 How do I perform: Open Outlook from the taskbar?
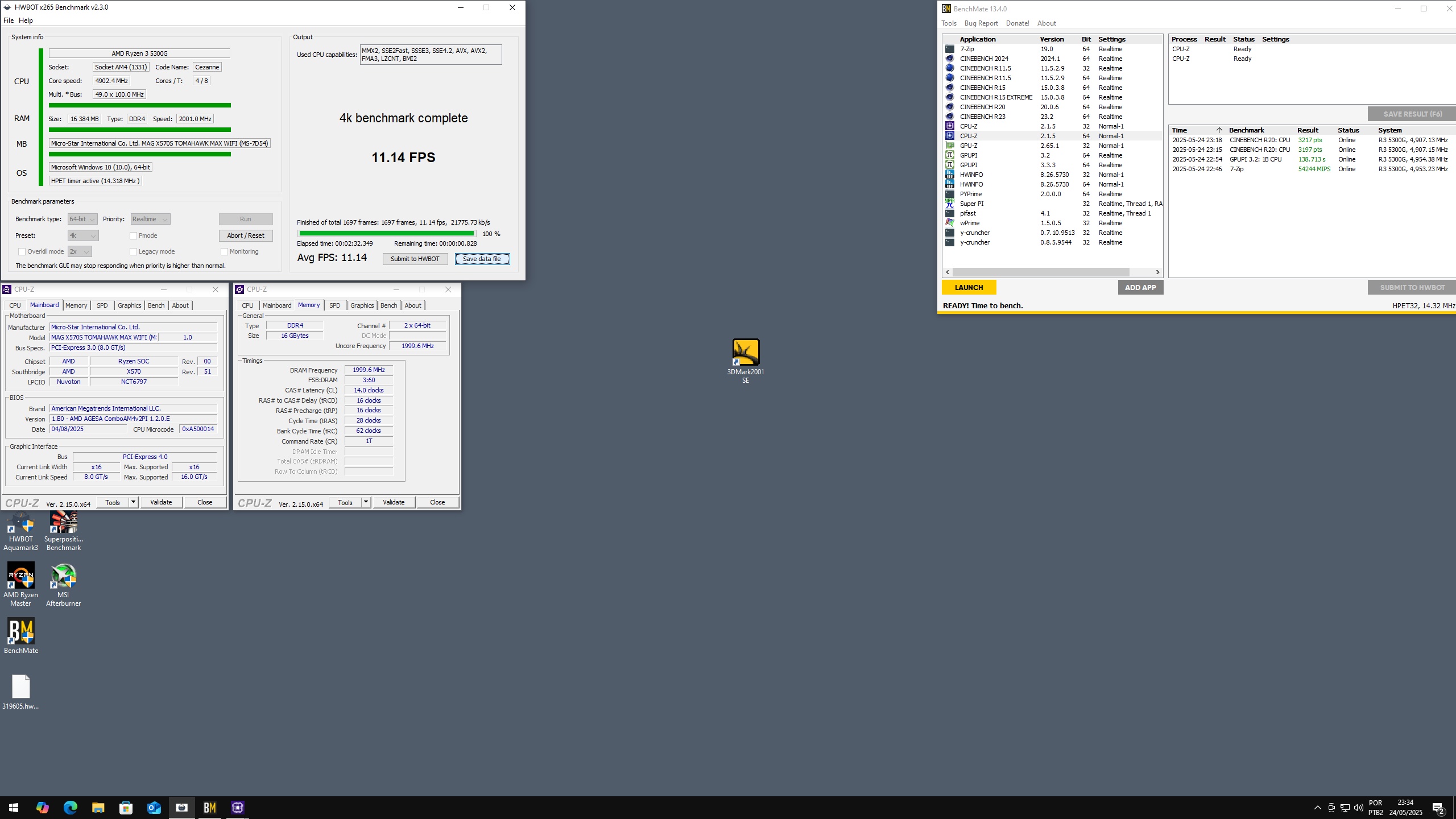[154, 808]
